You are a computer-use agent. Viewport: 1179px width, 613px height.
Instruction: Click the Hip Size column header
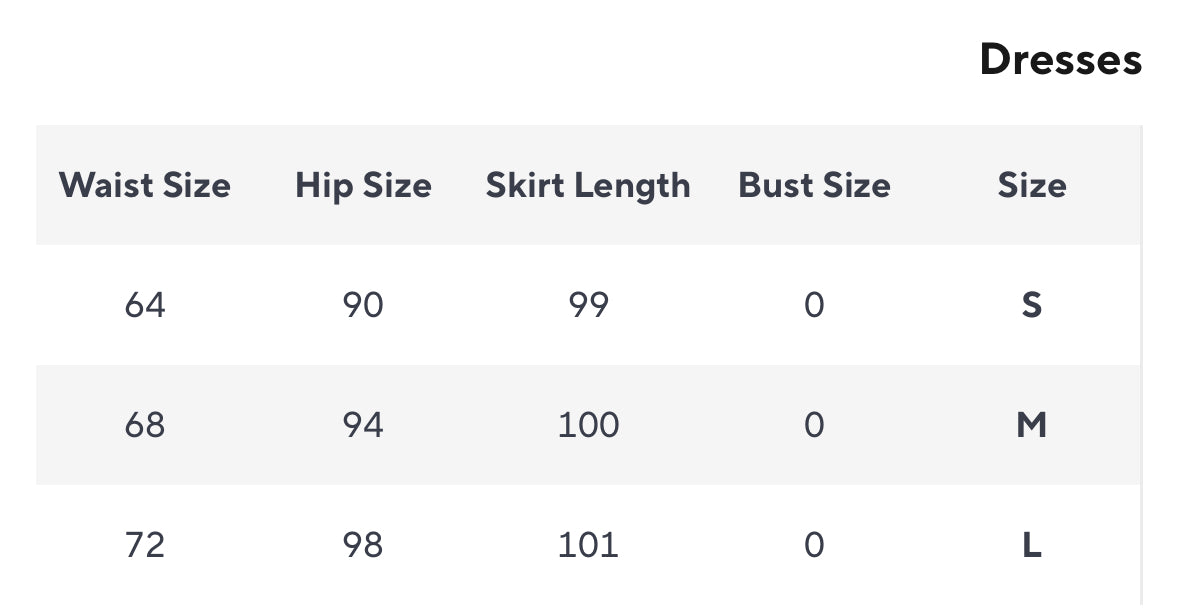tap(363, 185)
